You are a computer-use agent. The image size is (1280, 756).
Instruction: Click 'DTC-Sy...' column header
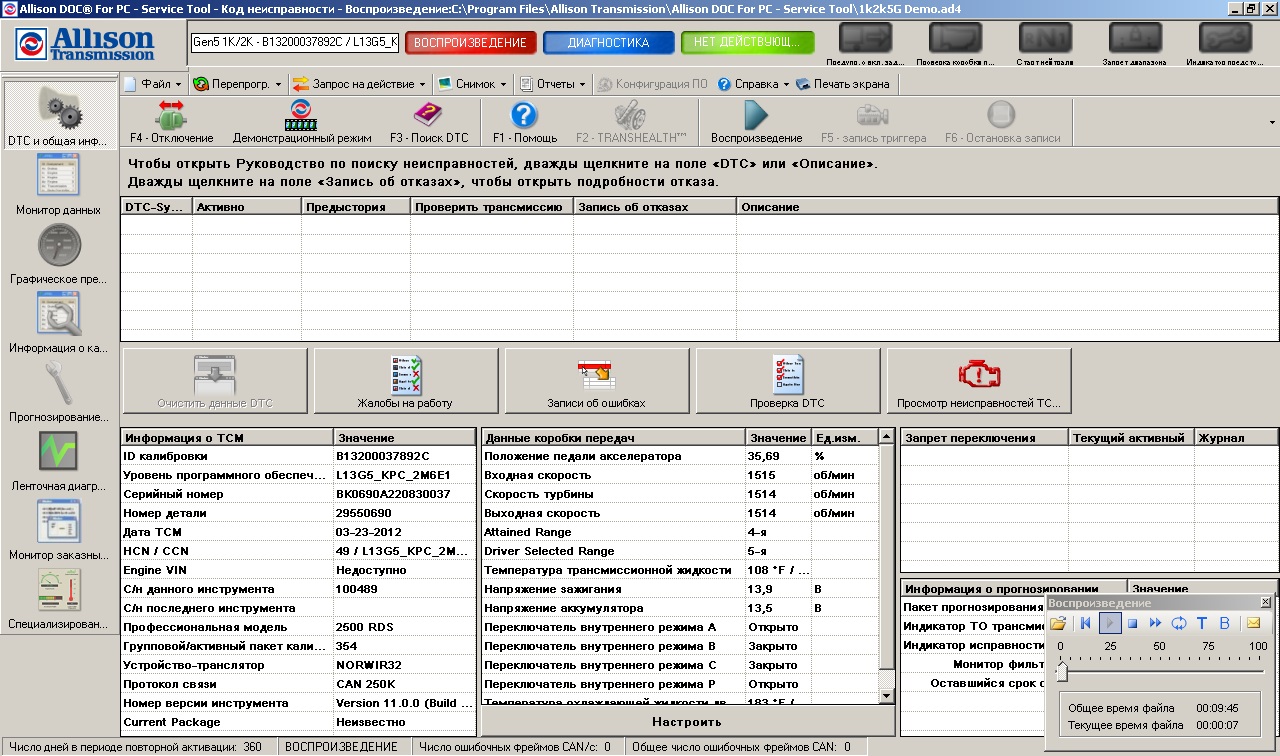click(x=157, y=207)
